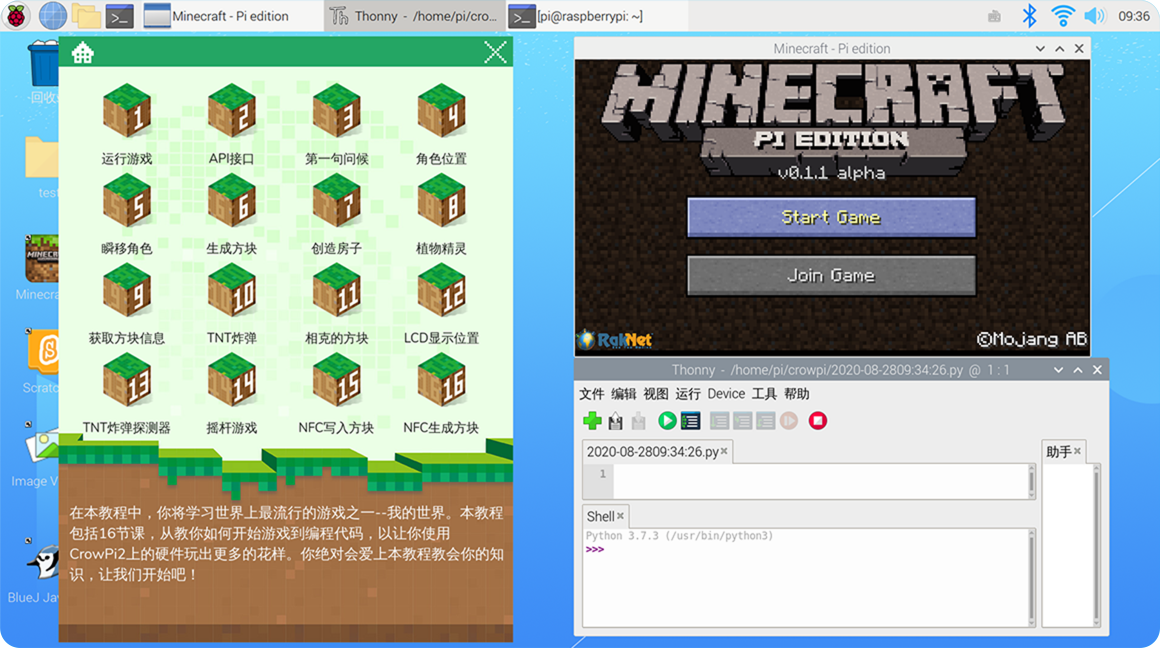Screen dimensions: 1160x648
Task: Run current script with green play button
Action: (667, 421)
